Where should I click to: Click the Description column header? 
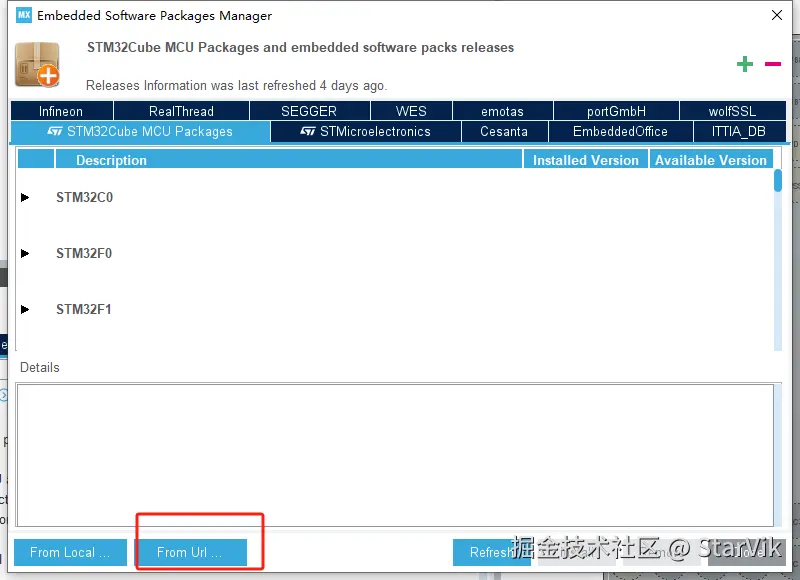(x=289, y=160)
